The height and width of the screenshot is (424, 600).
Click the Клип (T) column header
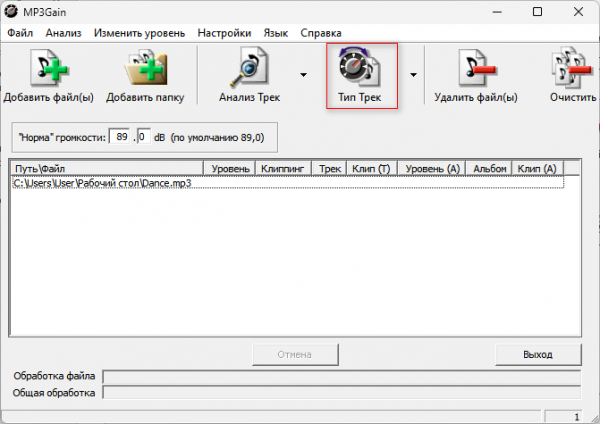[x=372, y=169]
